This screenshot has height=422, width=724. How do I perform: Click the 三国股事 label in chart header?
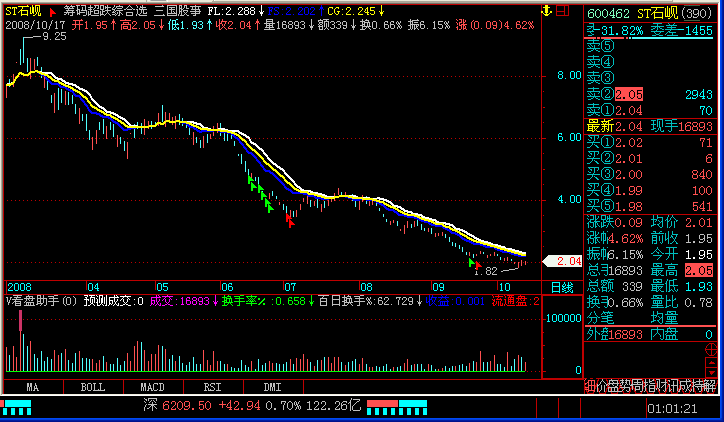[x=178, y=11]
